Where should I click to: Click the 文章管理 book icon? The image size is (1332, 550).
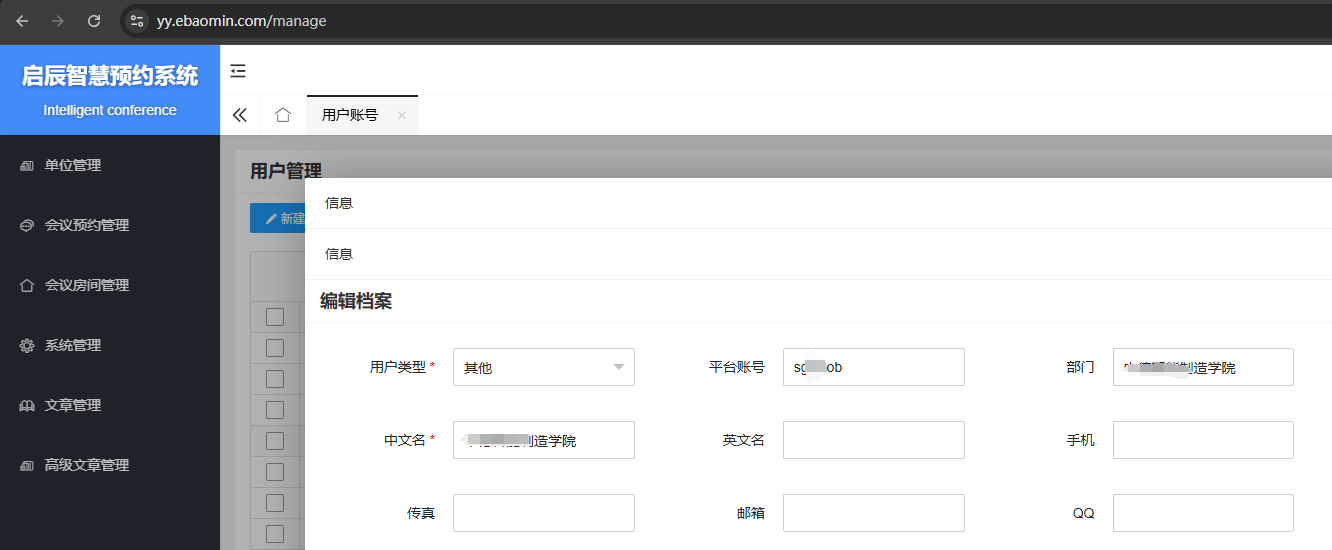point(27,406)
